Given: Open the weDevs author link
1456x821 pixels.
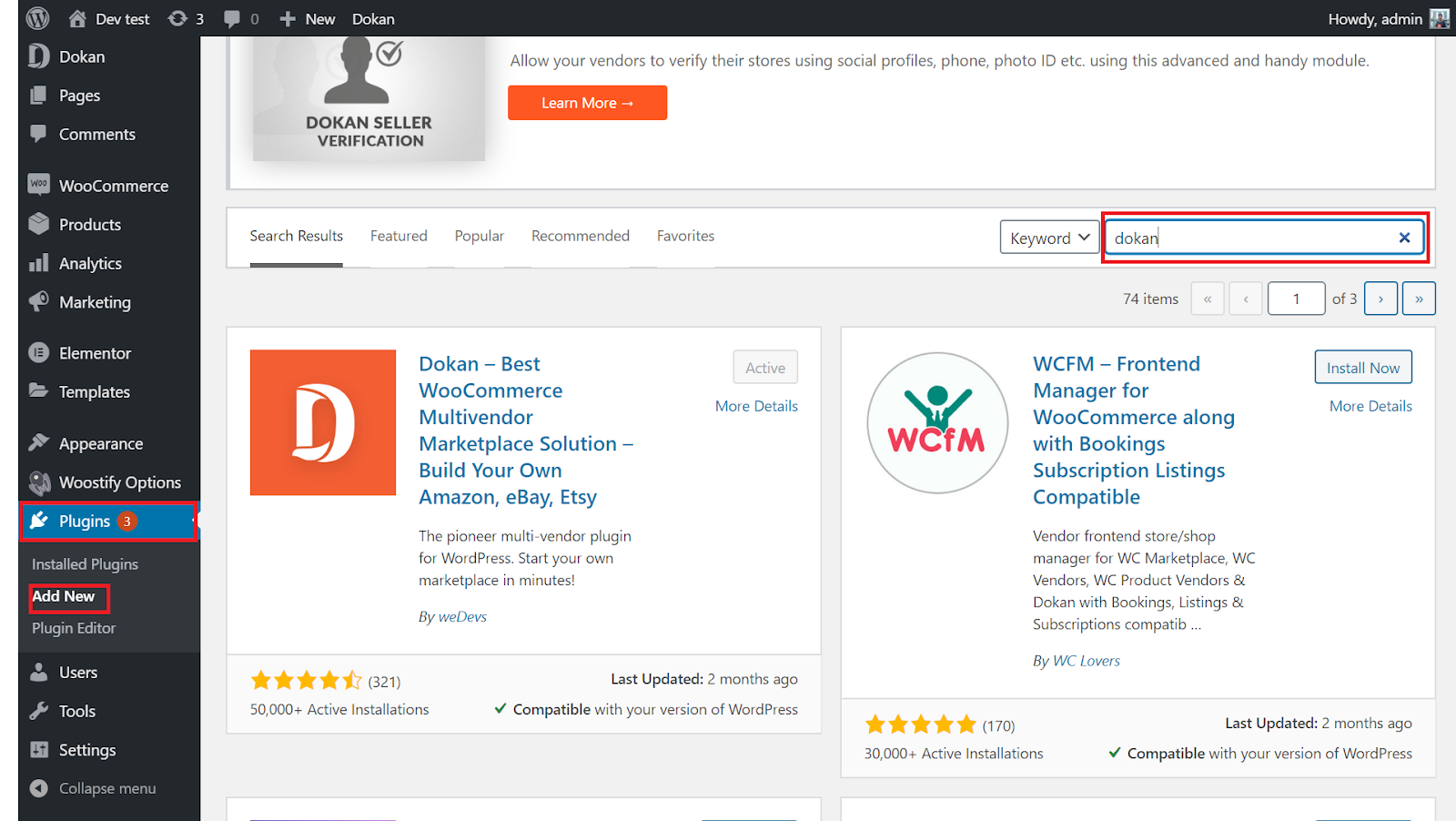Looking at the screenshot, I should [462, 617].
